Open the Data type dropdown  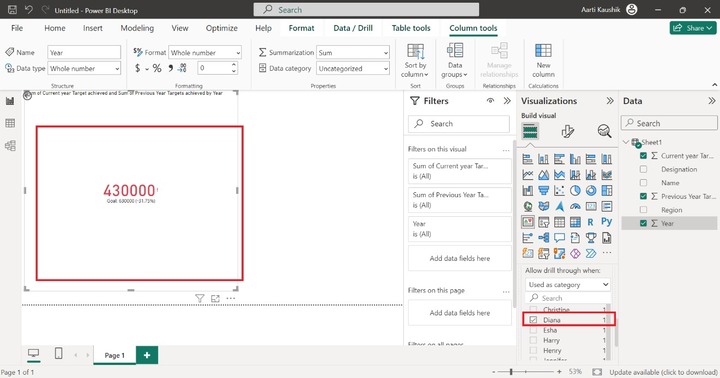point(84,68)
